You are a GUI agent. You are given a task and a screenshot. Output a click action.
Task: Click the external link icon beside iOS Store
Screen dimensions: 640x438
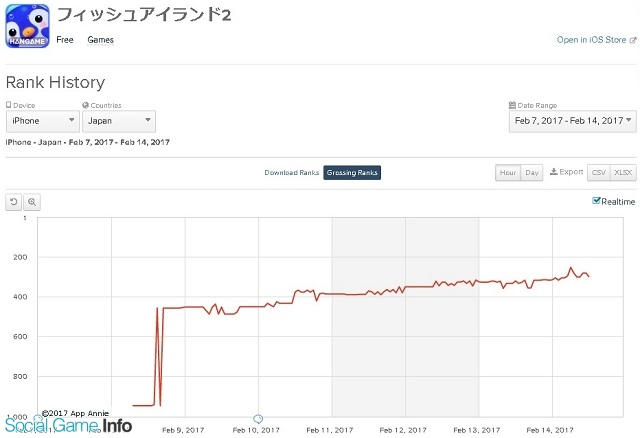[633, 40]
